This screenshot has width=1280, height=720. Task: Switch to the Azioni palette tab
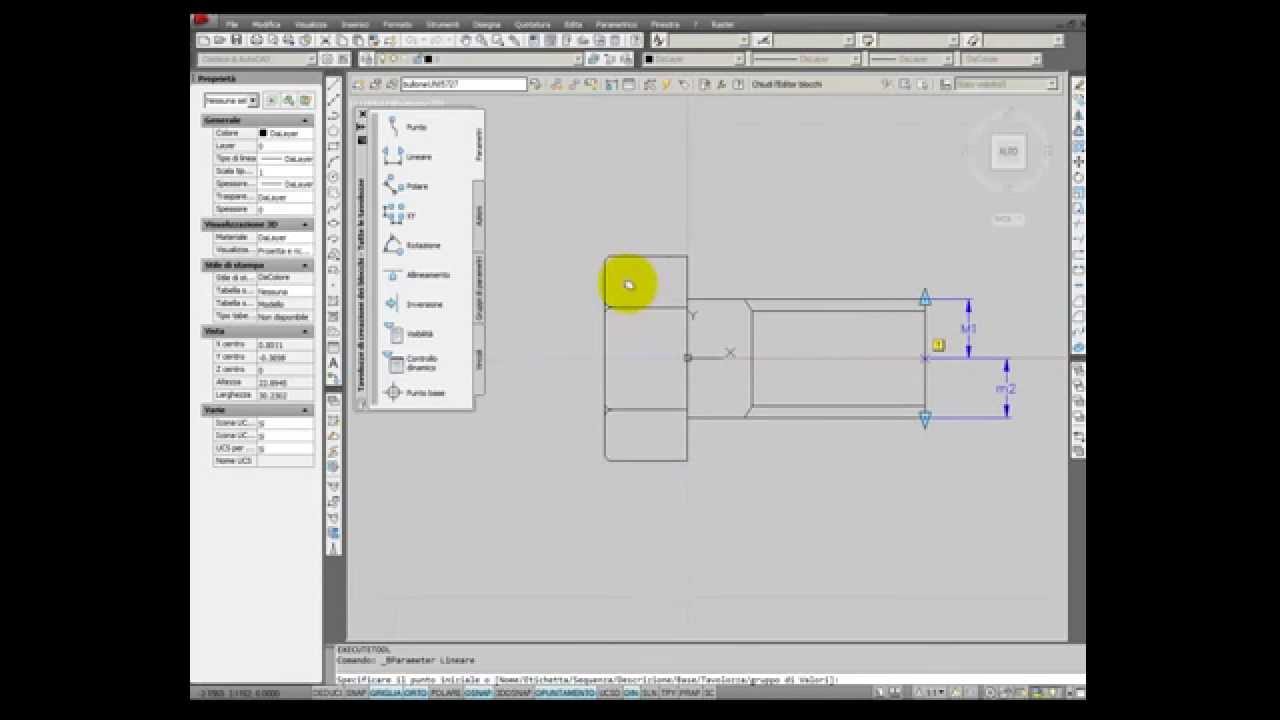tap(479, 214)
